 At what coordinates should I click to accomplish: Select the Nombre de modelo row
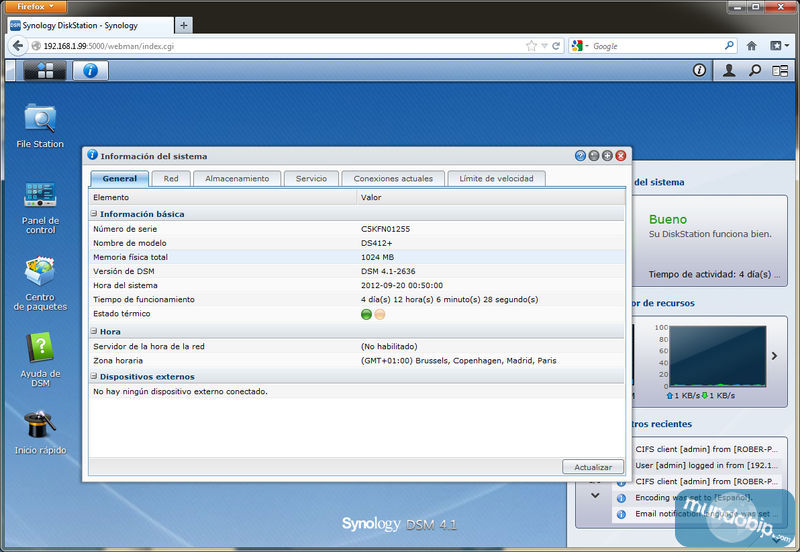356,243
